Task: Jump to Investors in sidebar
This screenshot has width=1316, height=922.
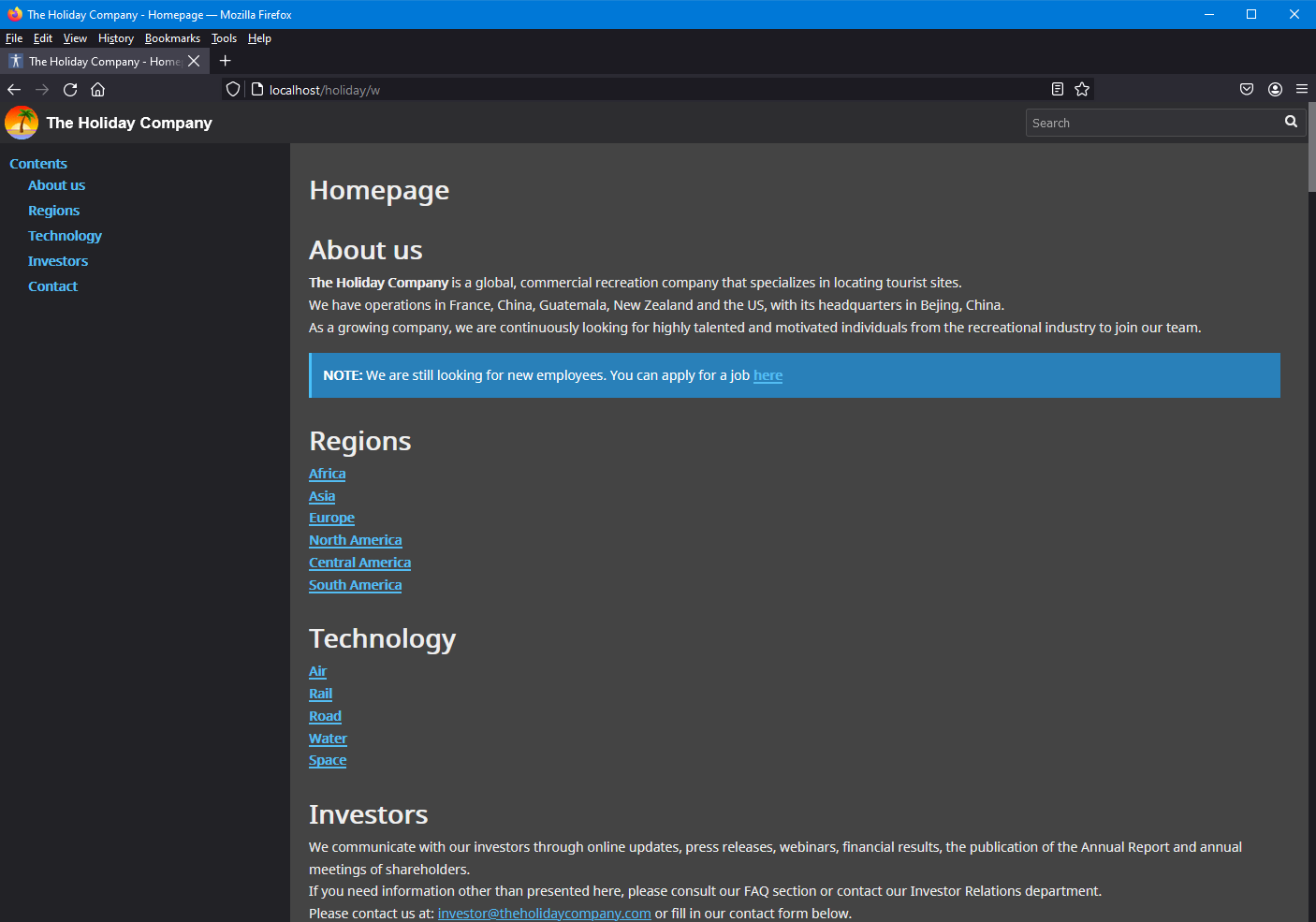Action: point(58,261)
